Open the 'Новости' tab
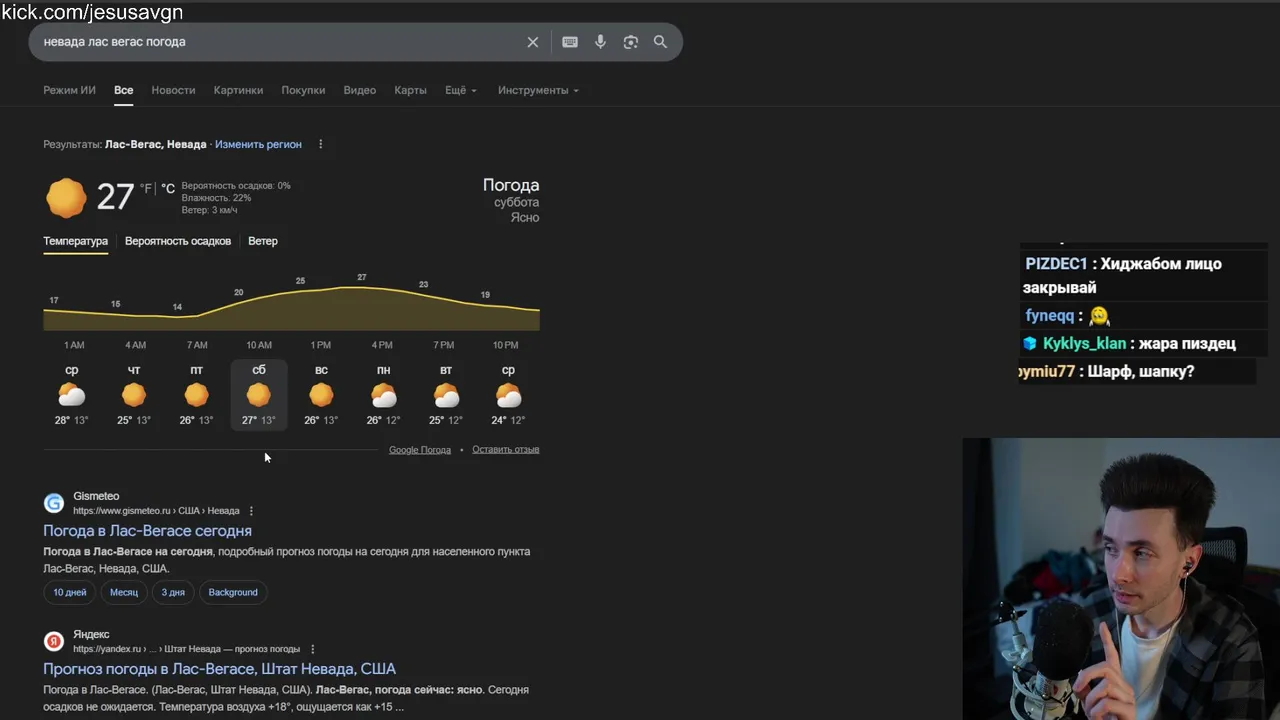1280x720 pixels. pyautogui.click(x=173, y=90)
